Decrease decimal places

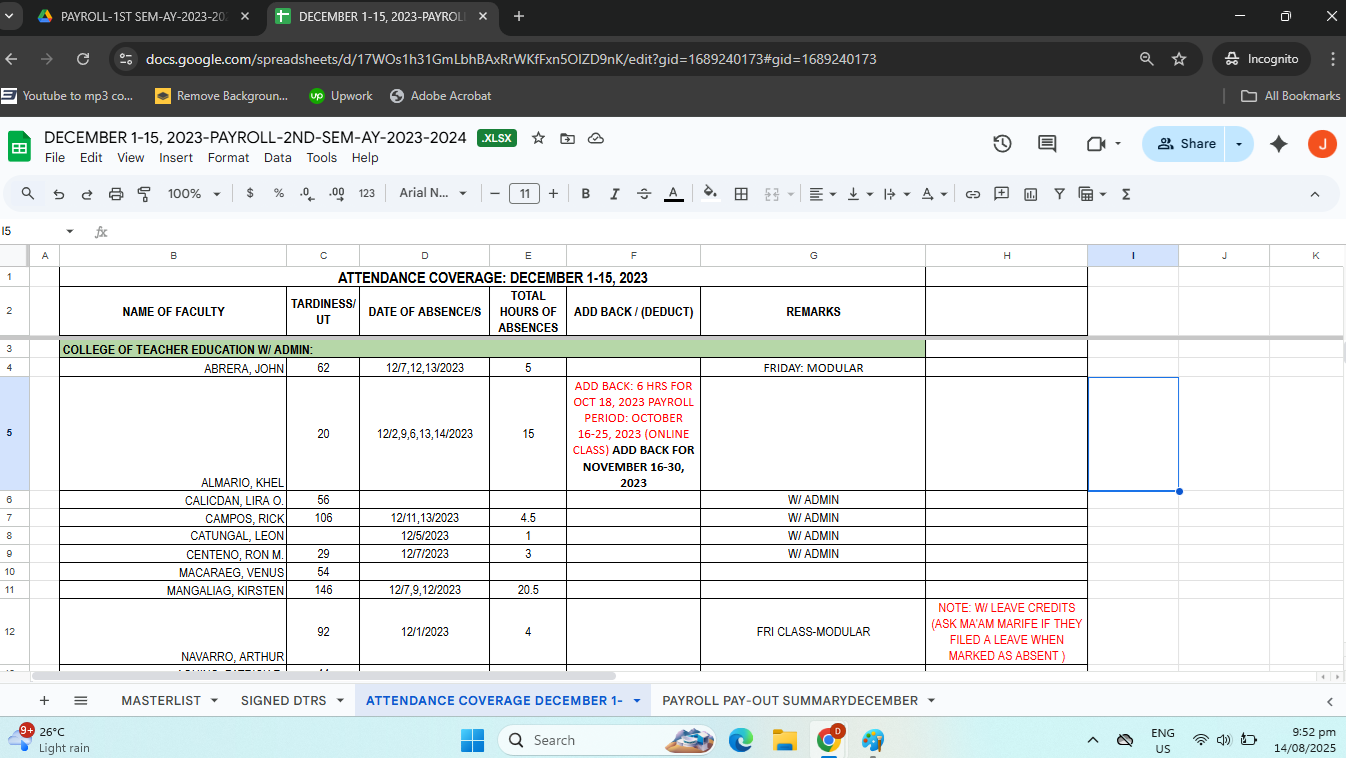click(307, 194)
